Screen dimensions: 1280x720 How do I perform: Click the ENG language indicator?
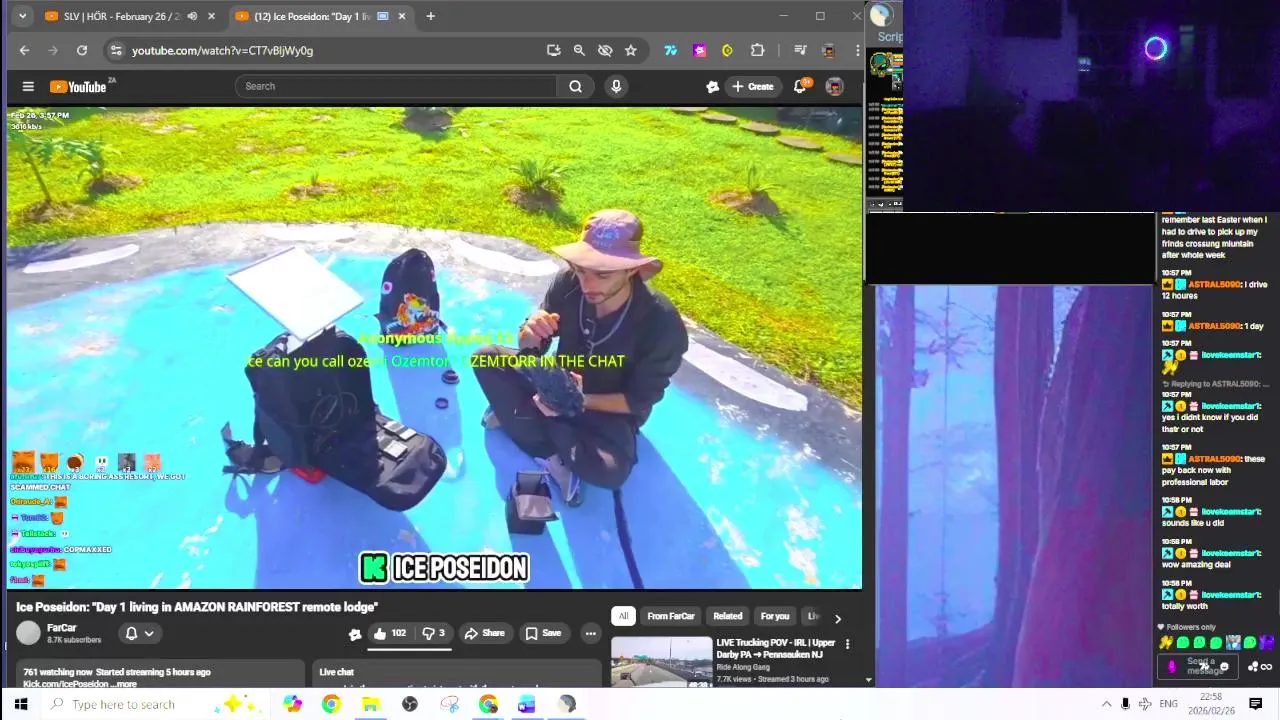pos(1168,704)
